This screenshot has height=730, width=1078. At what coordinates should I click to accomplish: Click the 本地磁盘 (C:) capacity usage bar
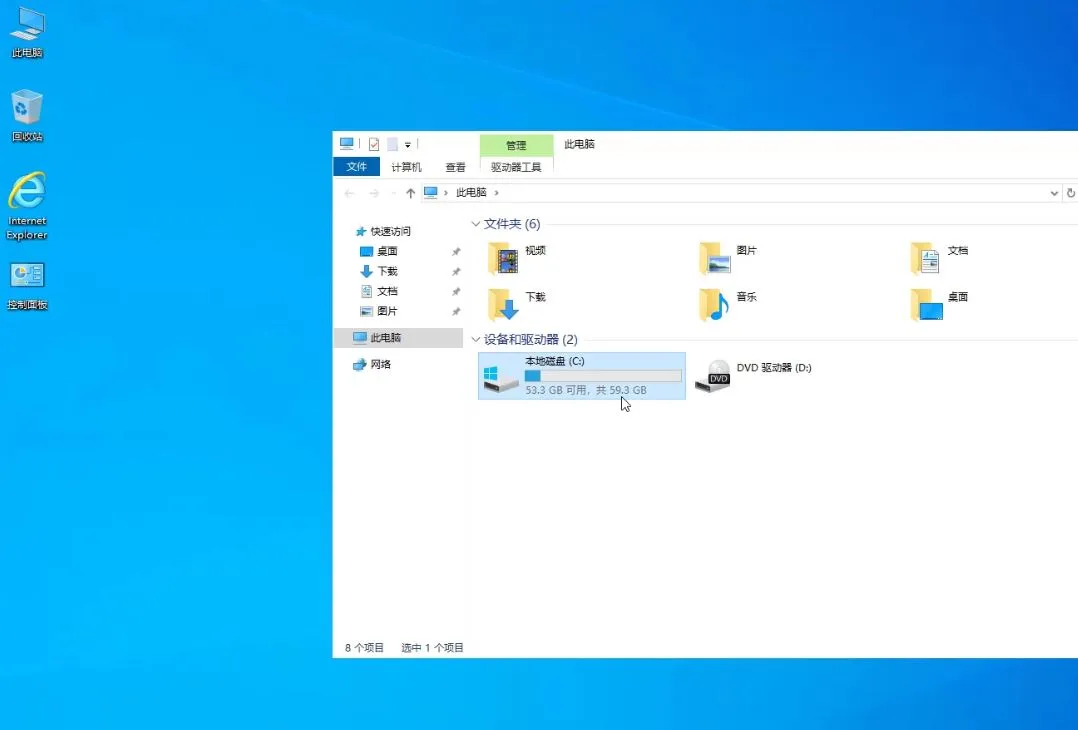[x=603, y=376]
